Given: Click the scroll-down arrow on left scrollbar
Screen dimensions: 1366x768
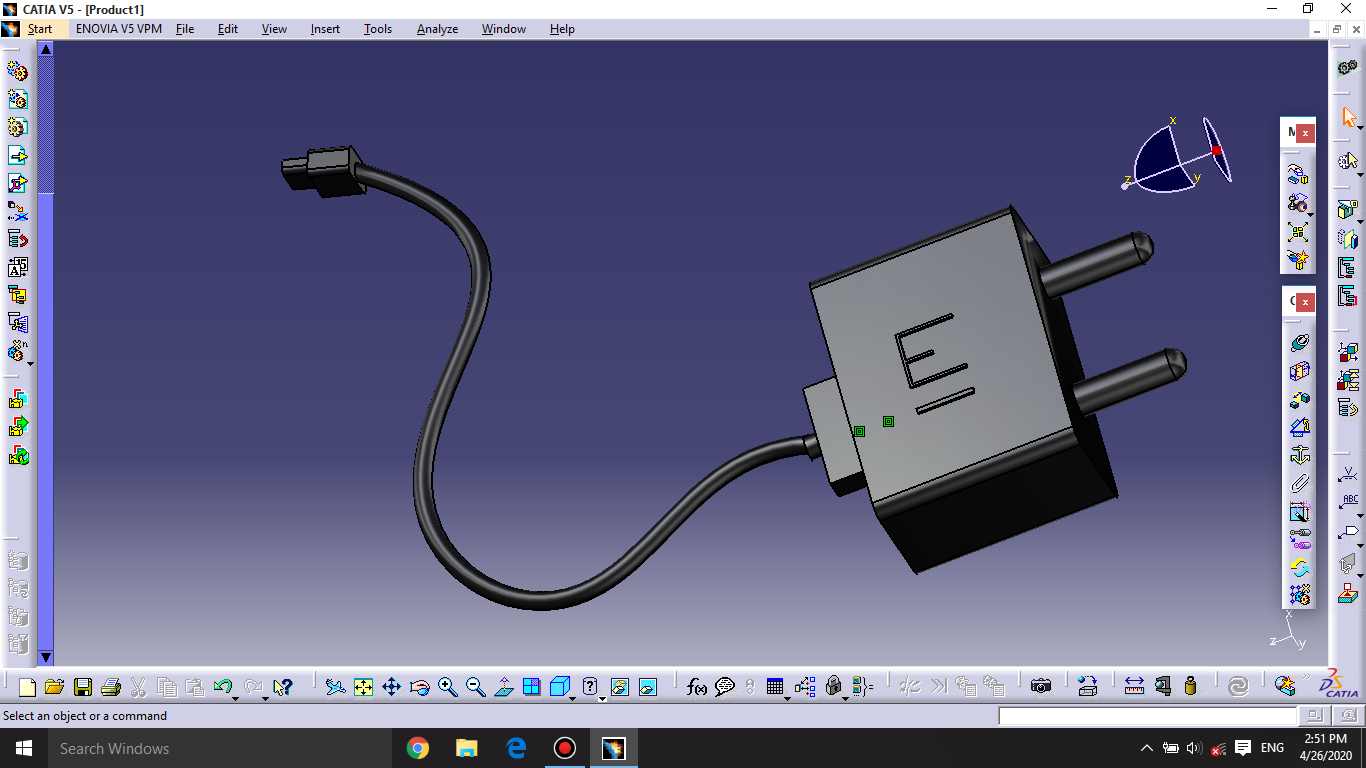Looking at the screenshot, I should (45, 658).
